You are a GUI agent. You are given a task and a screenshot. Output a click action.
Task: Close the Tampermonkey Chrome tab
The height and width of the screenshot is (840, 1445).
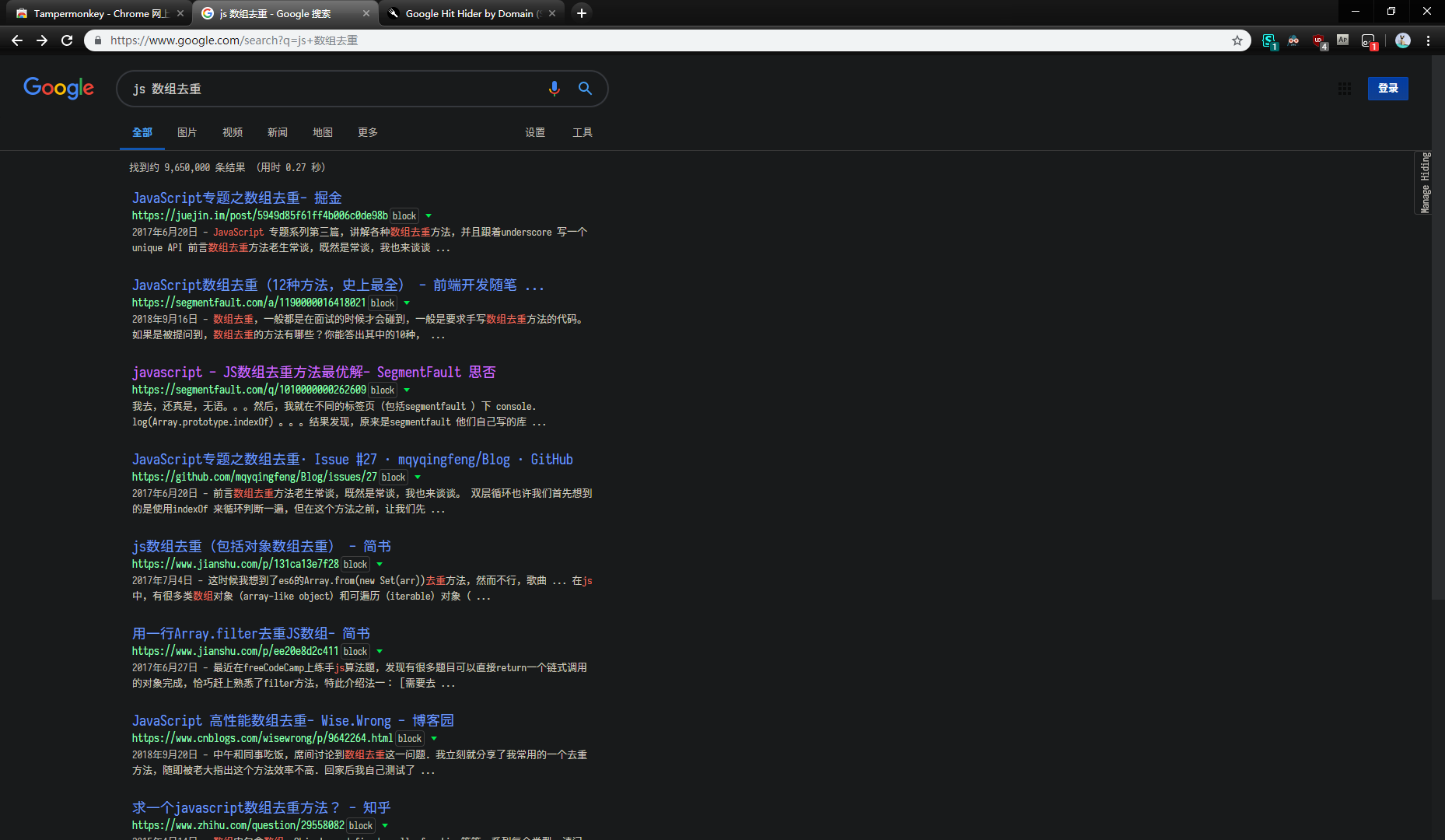click(x=180, y=13)
